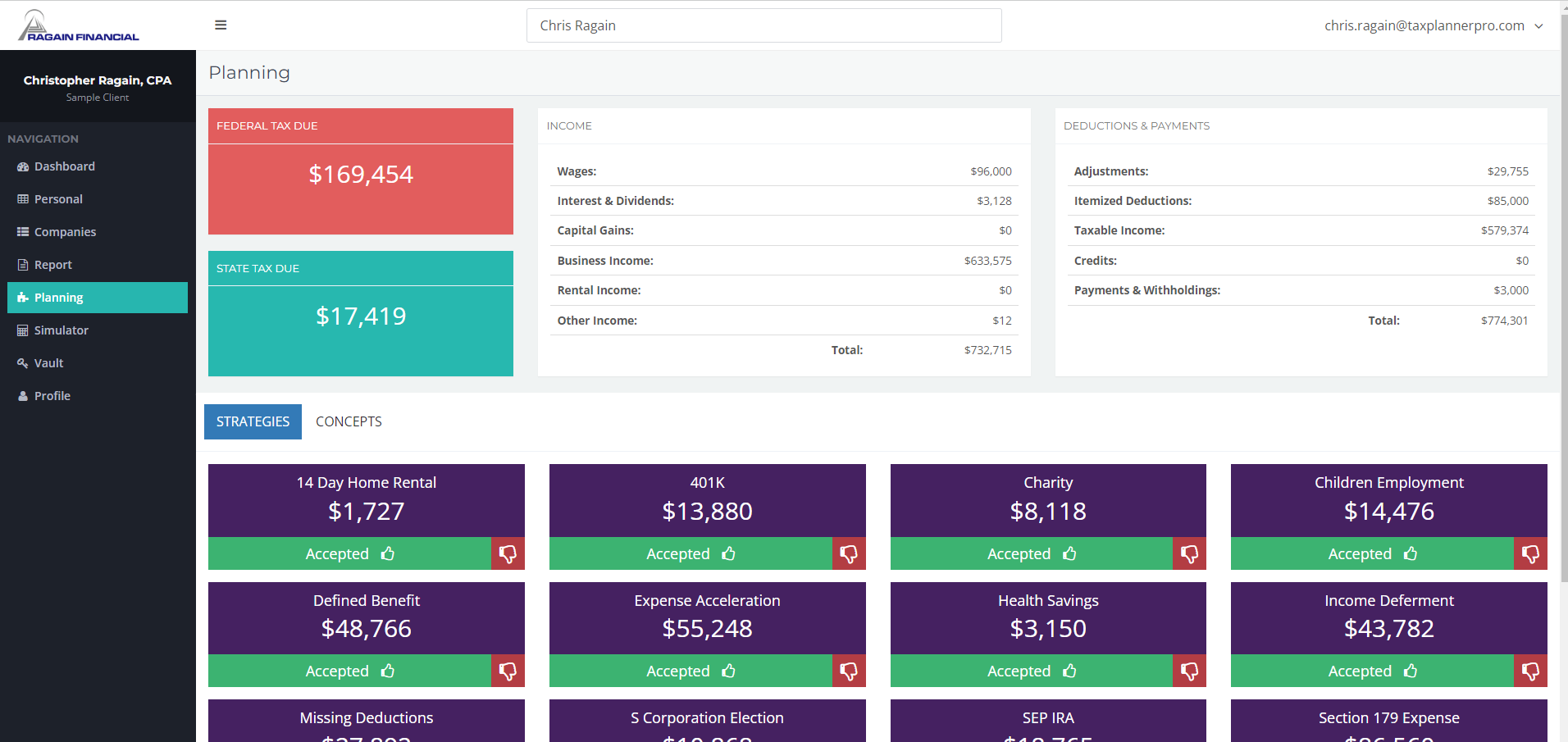Select Planning in the navigation
This screenshot has width=1568, height=742.
[x=98, y=298]
